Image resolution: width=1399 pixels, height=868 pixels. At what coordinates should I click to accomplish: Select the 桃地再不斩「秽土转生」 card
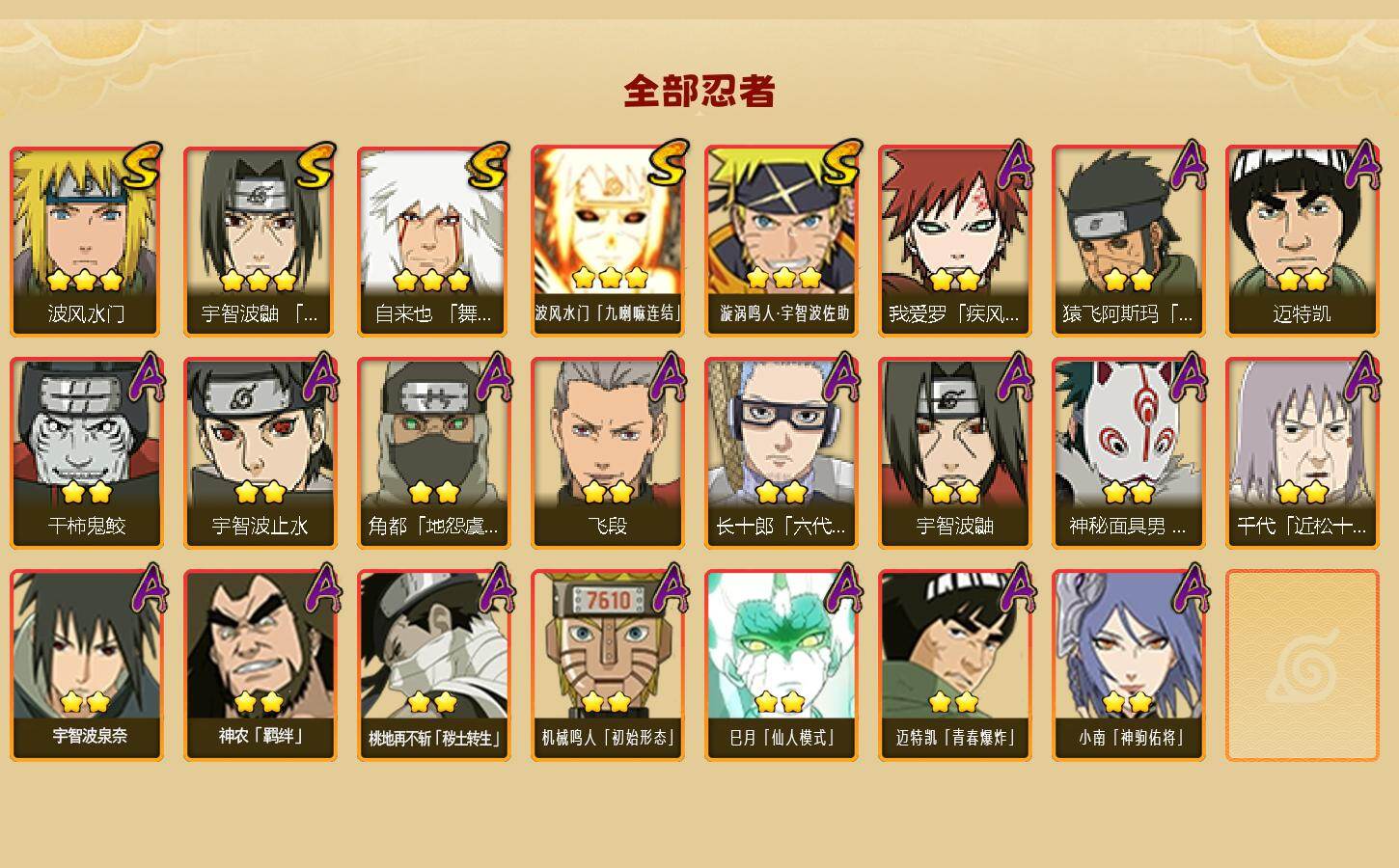point(434,665)
